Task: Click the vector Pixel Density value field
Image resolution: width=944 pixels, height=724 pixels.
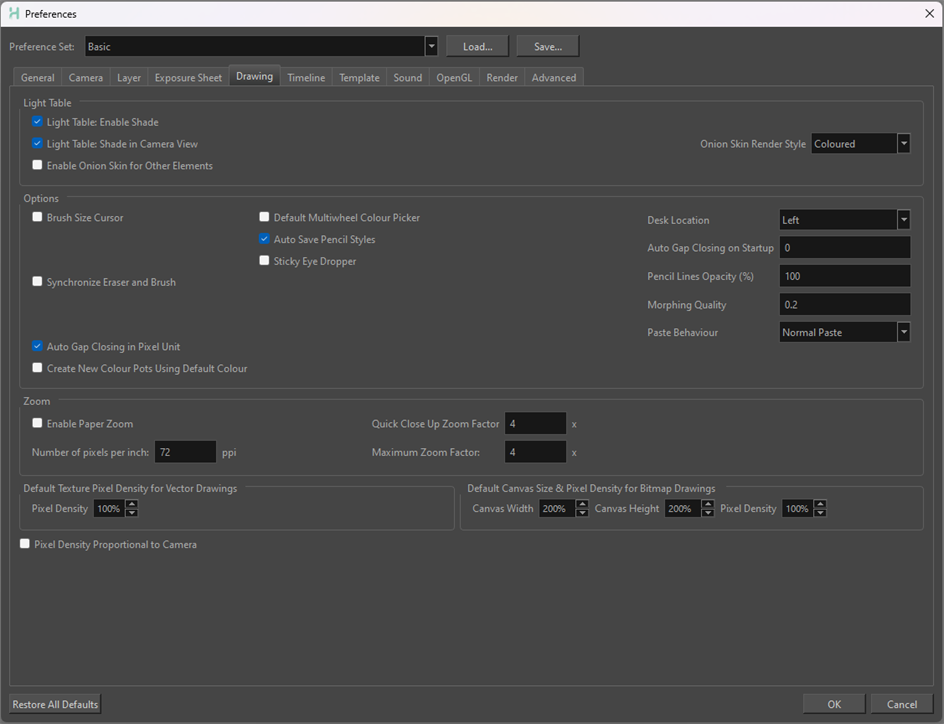Action: [x=110, y=509]
